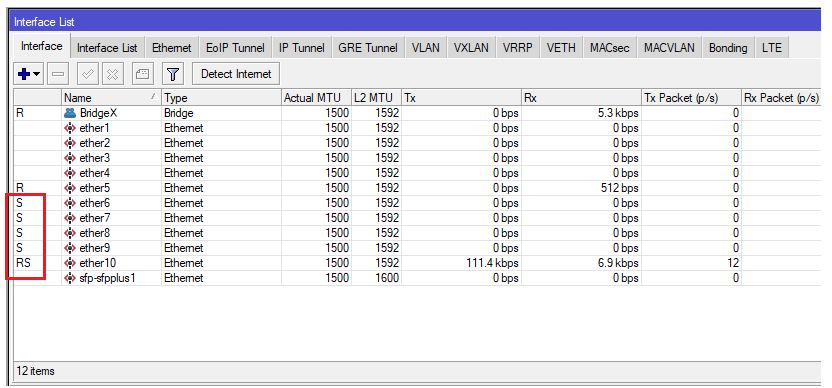Open the Add dropdown arrow
This screenshot has width=832, height=388.
click(x=37, y=75)
